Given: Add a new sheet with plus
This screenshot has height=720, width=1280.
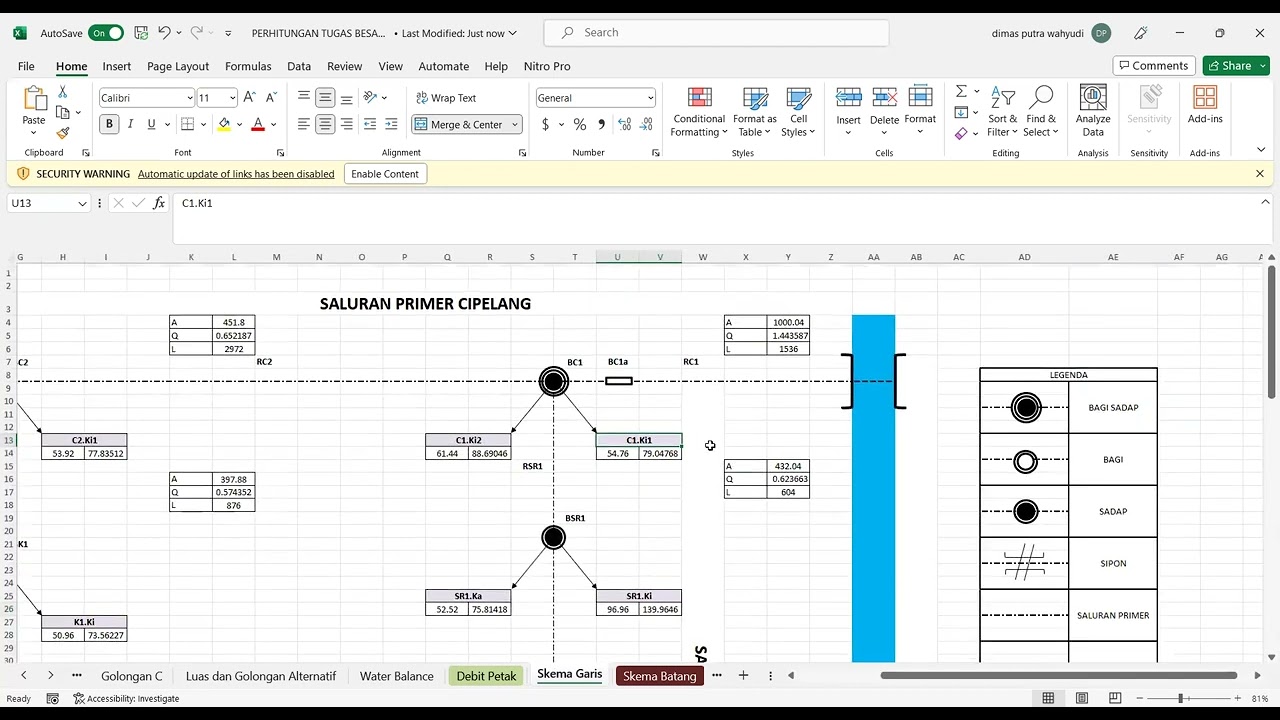Looking at the screenshot, I should click(743, 676).
